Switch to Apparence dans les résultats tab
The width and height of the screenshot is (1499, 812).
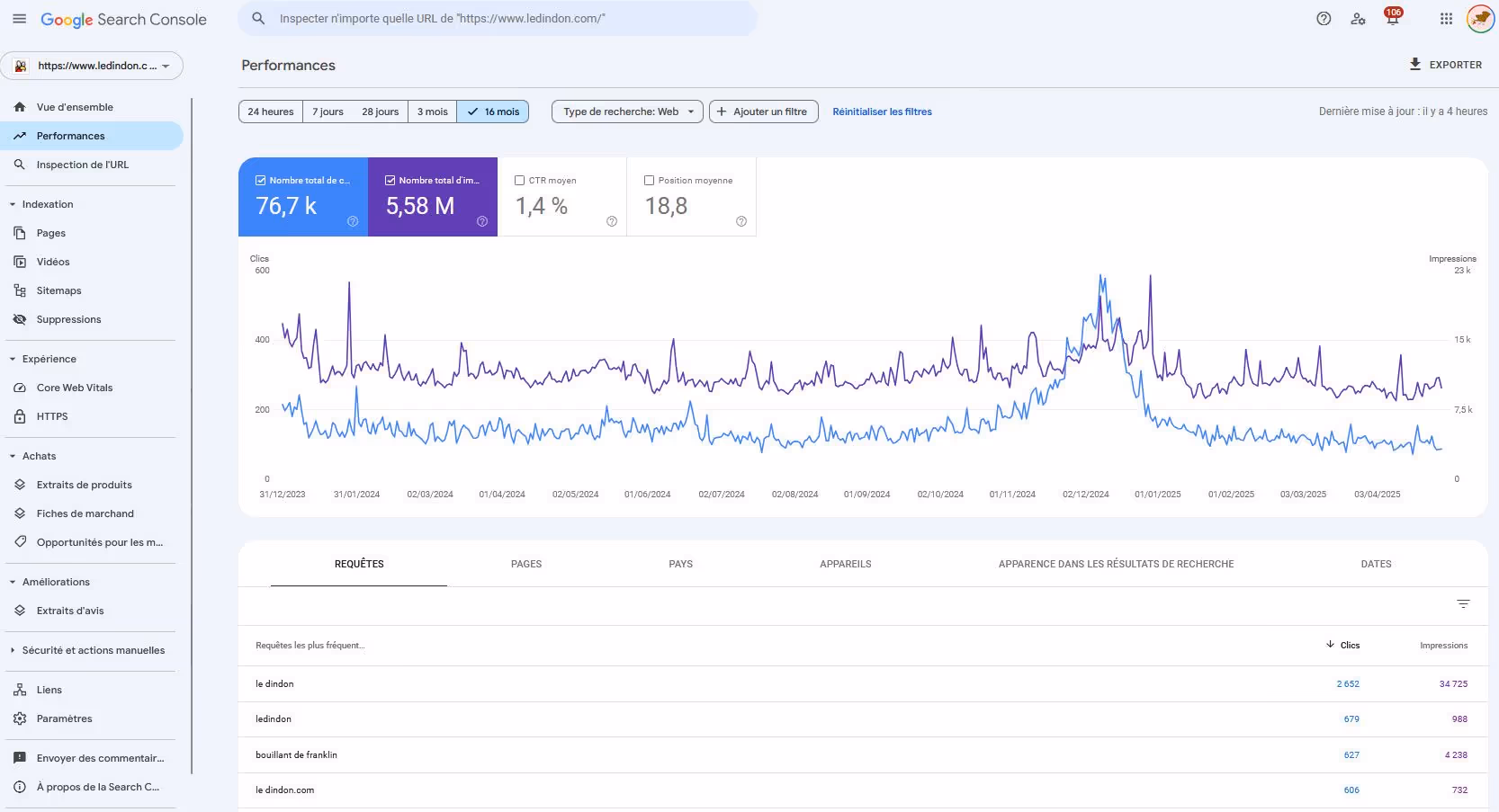coord(1116,564)
